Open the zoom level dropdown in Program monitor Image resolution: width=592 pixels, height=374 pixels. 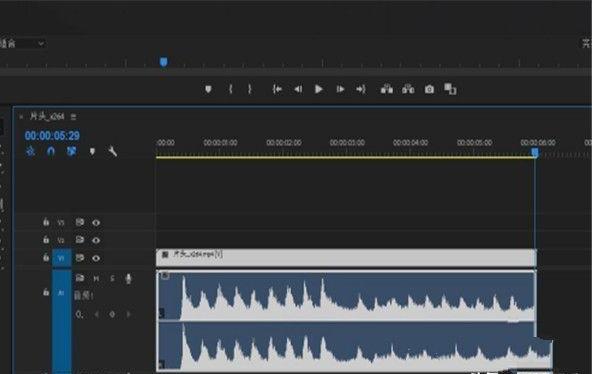(23, 44)
